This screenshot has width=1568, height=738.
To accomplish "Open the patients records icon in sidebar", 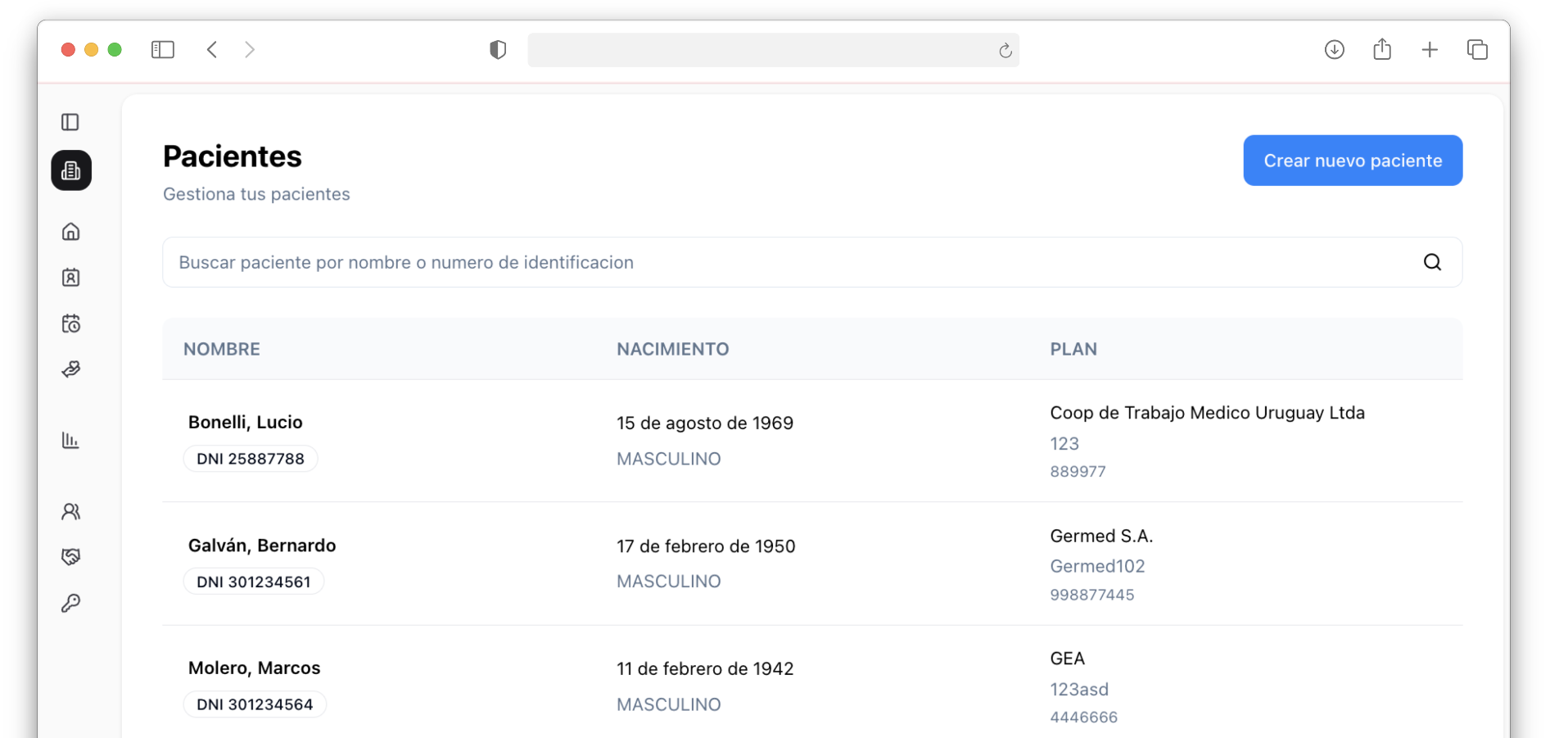I will 71,170.
